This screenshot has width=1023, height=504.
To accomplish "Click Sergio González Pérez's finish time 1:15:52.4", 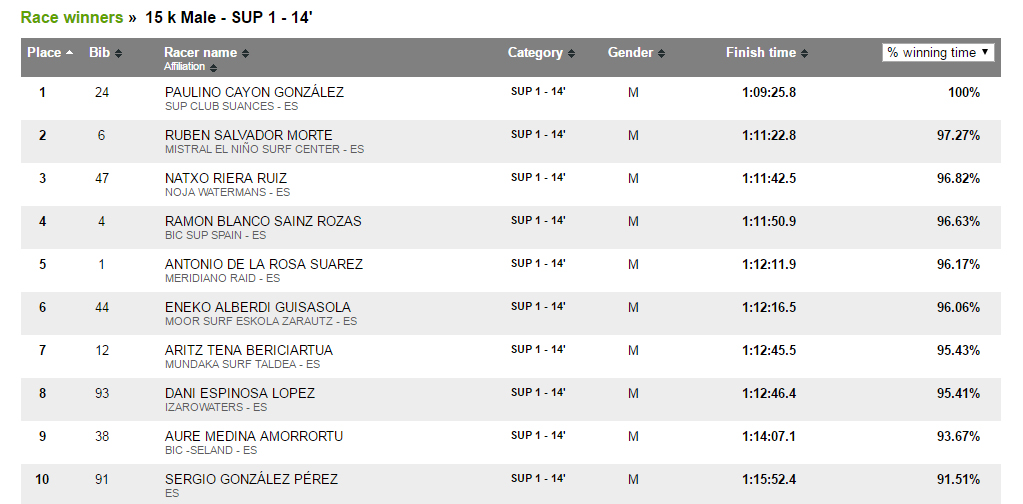I will coord(769,479).
